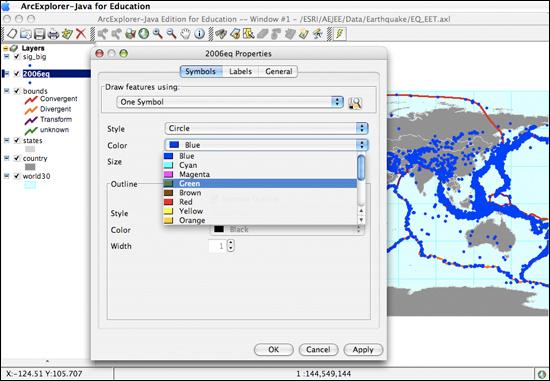Click the Zoom to Full Extent globe
The image size is (550, 381).
[x=144, y=34]
